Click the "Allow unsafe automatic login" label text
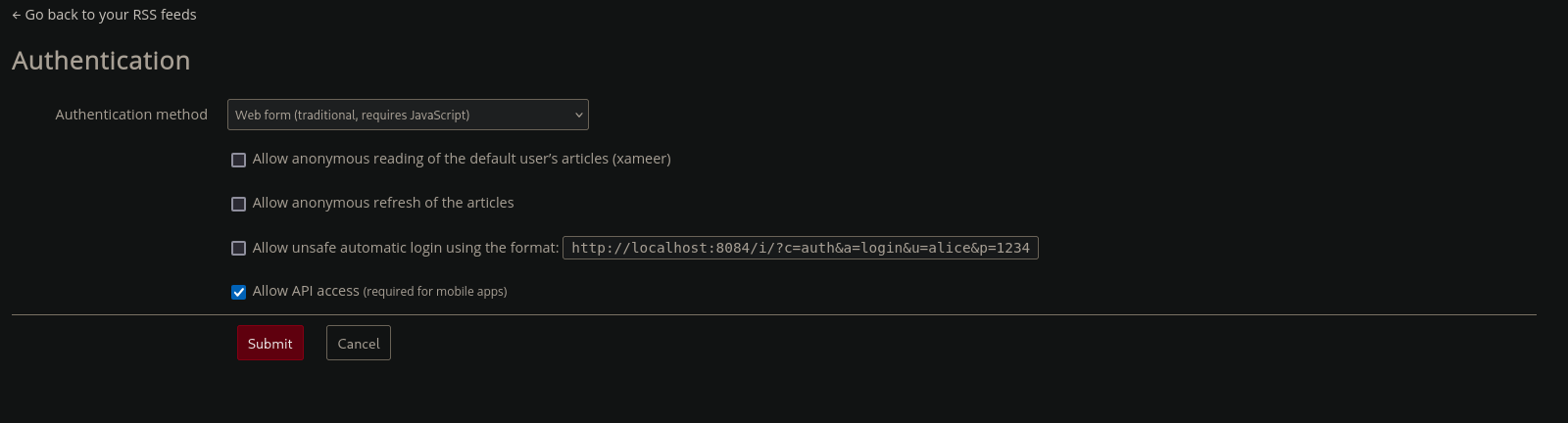Screen dimensions: 1568x423 tap(406, 248)
